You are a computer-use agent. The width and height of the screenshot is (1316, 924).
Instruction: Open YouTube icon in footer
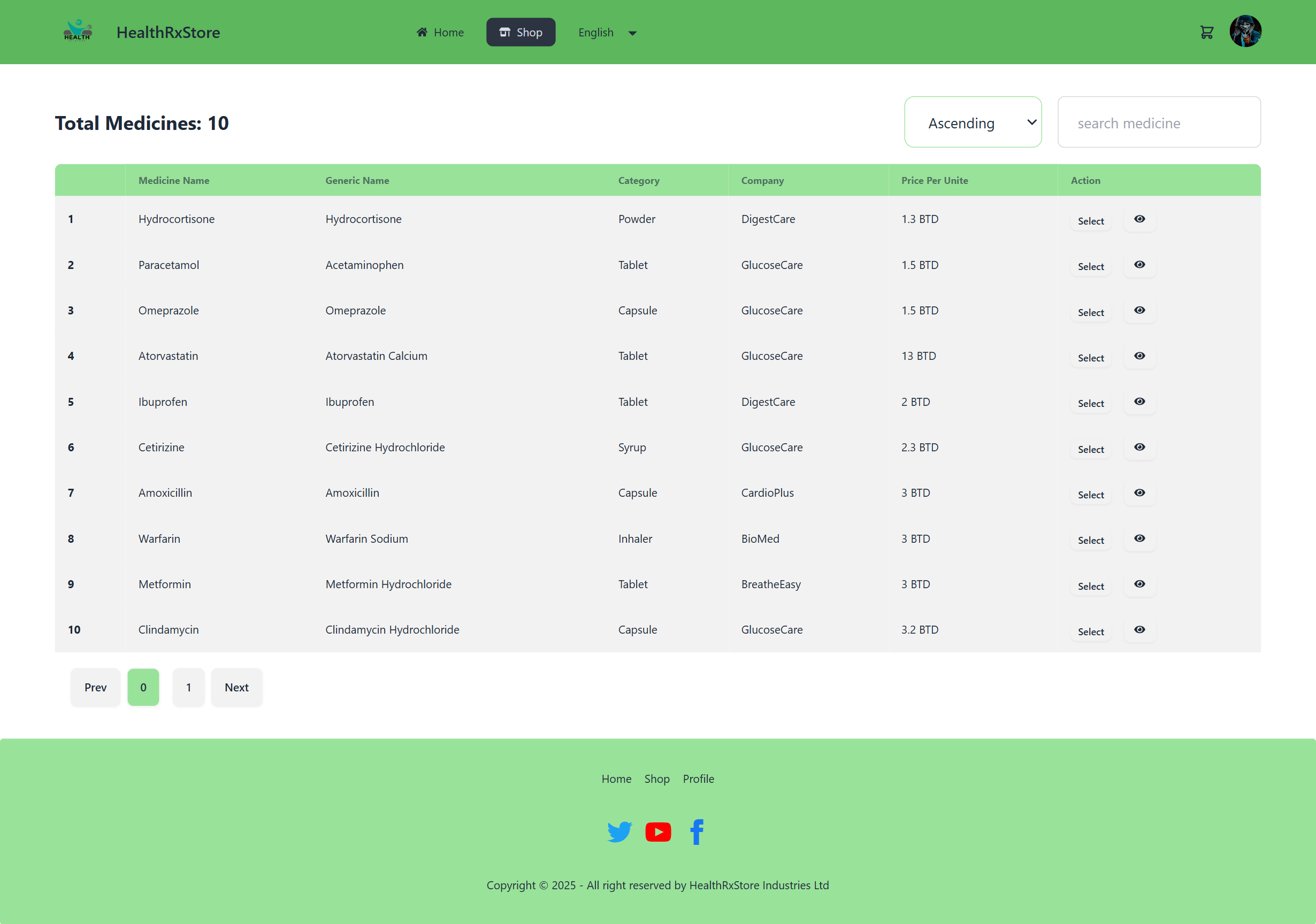658,832
